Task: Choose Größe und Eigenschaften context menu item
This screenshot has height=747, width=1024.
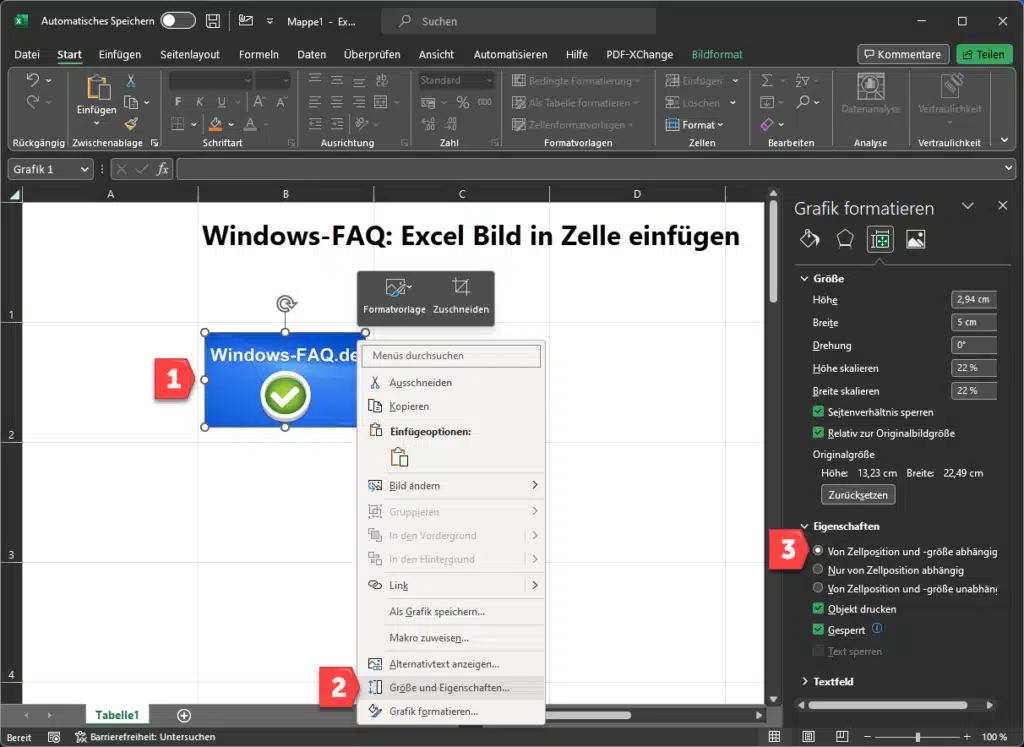Action: coord(452,687)
